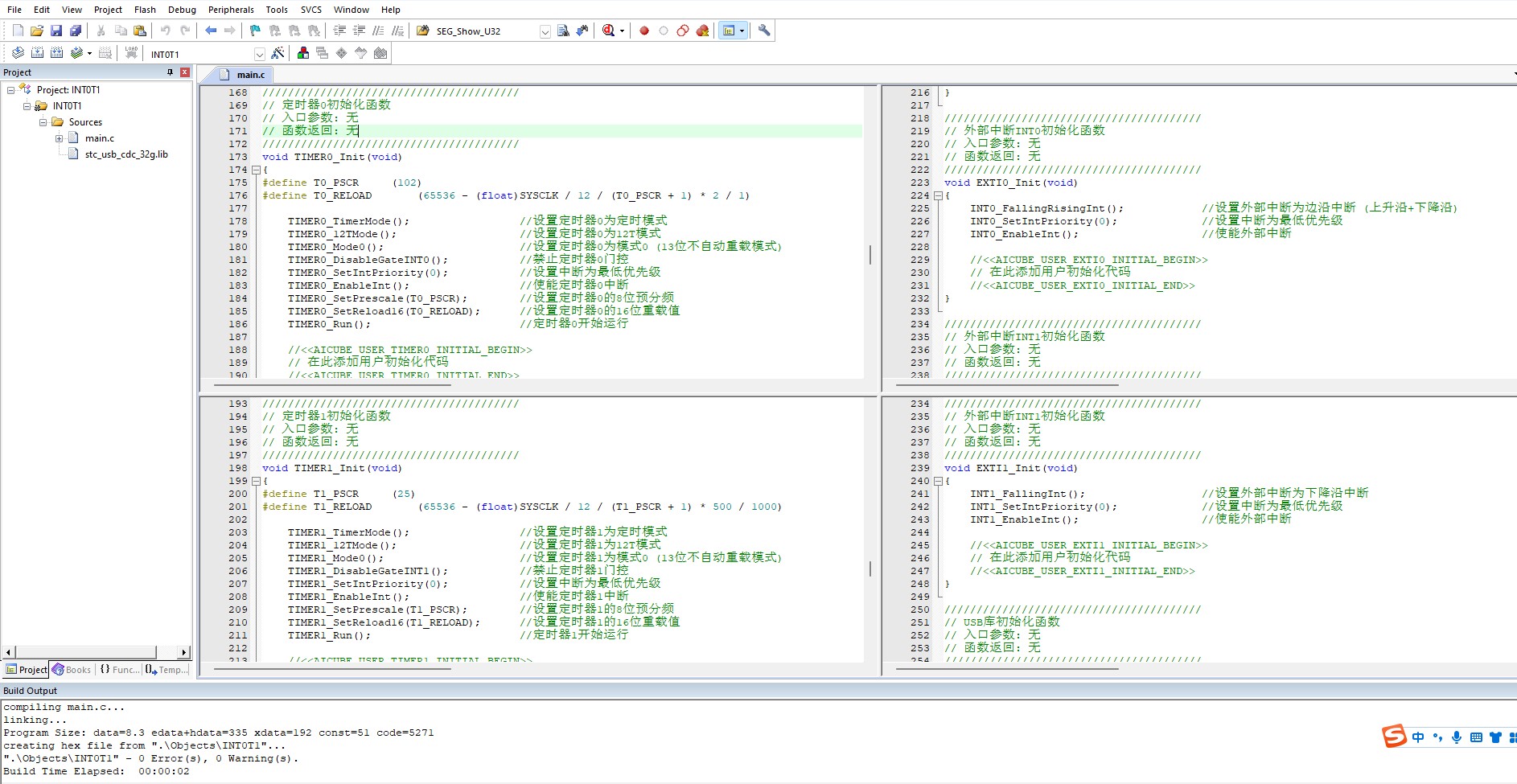Open the Debug menu
The height and width of the screenshot is (784, 1517).
coord(182,10)
